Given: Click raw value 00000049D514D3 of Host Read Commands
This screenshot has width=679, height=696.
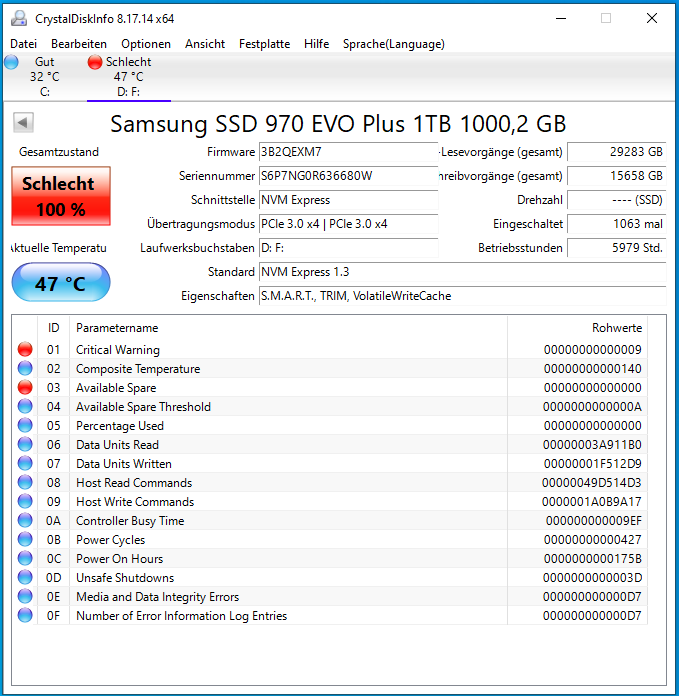Looking at the screenshot, I should (592, 482).
